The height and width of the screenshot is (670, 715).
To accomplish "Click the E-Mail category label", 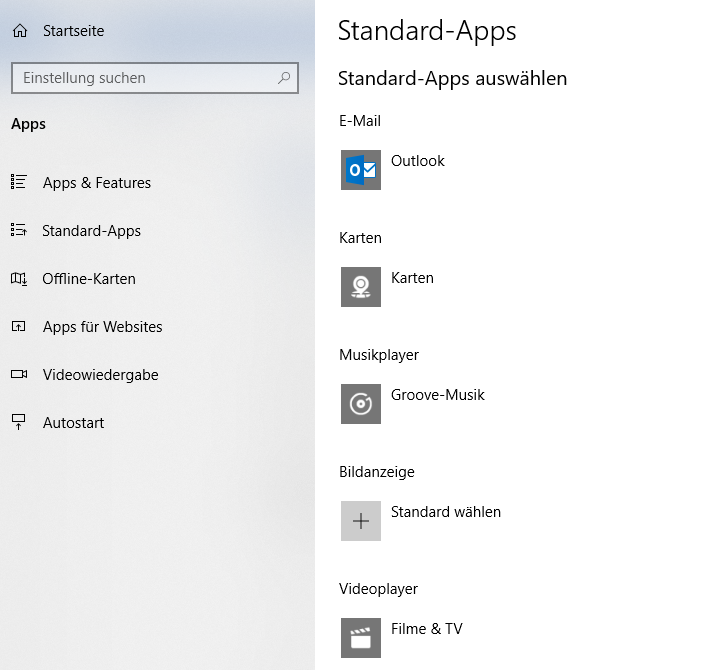I will [360, 121].
